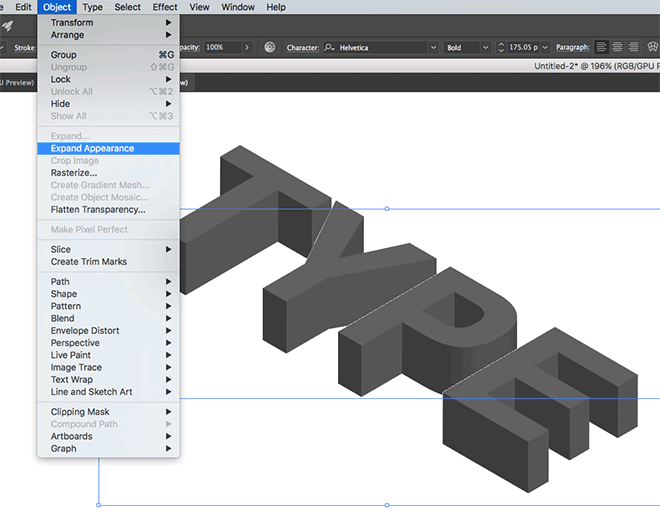Open the Effect menu in menu bar
660x520 pixels.
(x=165, y=7)
